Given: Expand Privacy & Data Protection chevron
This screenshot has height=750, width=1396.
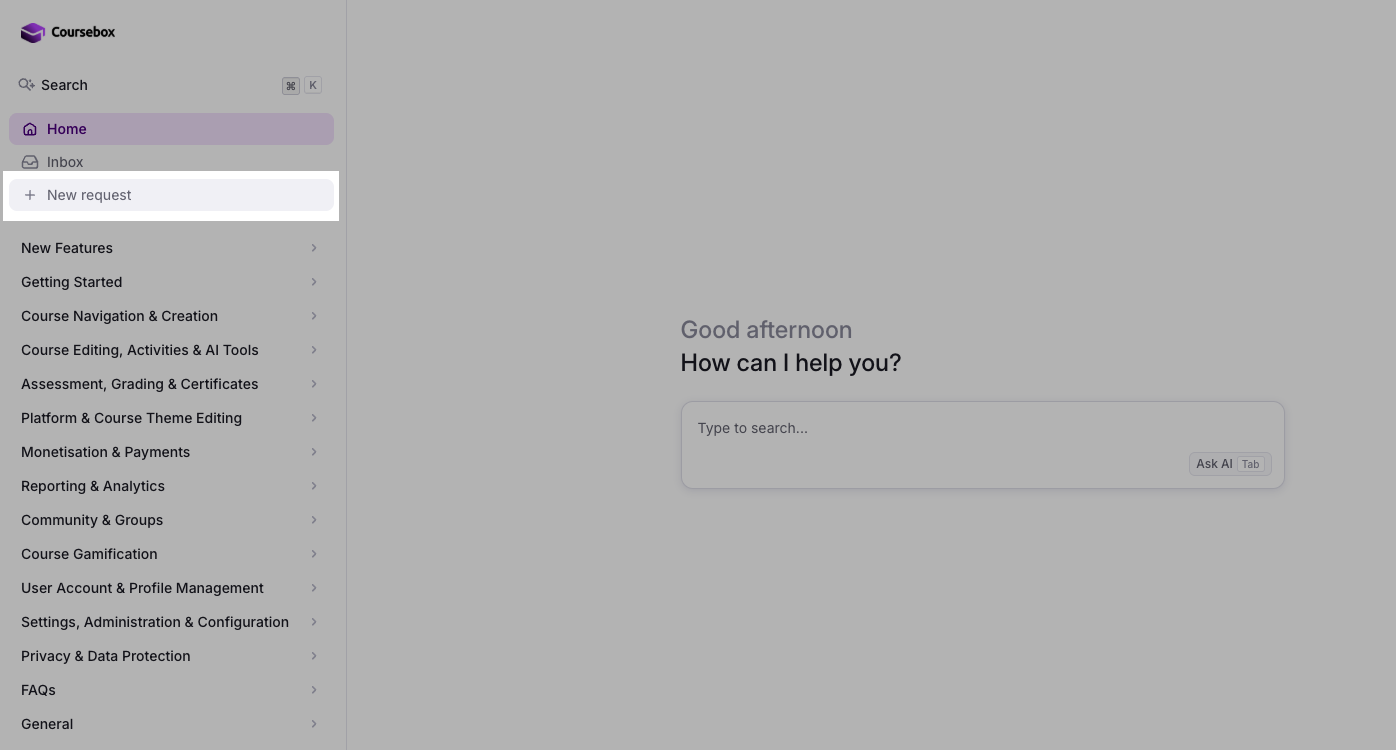Looking at the screenshot, I should pyautogui.click(x=314, y=656).
